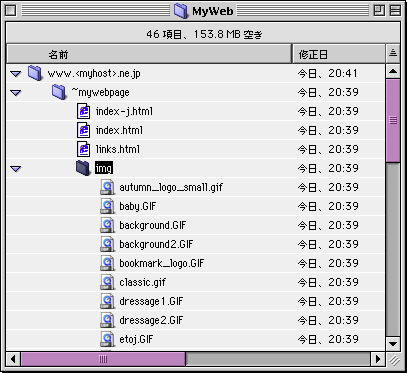Click the vertical scrollbar up arrow
Screen dimensions: 407x373
click(393, 71)
